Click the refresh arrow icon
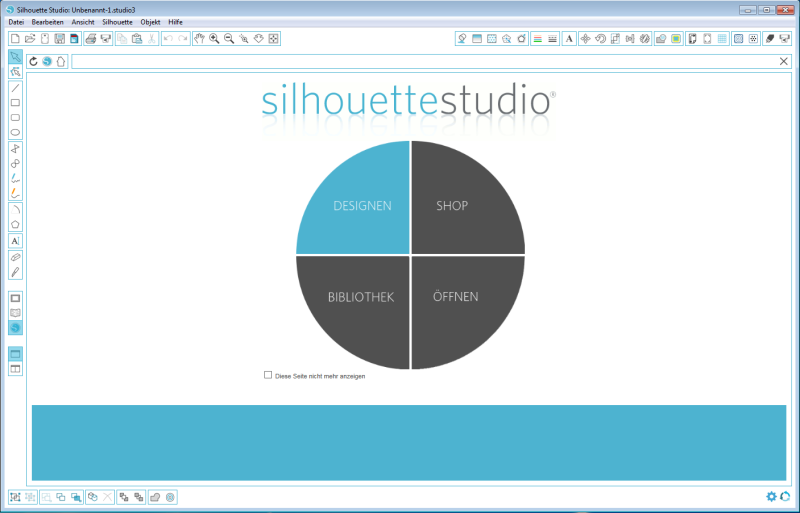Viewport: 800px width, 513px height. coord(33,62)
